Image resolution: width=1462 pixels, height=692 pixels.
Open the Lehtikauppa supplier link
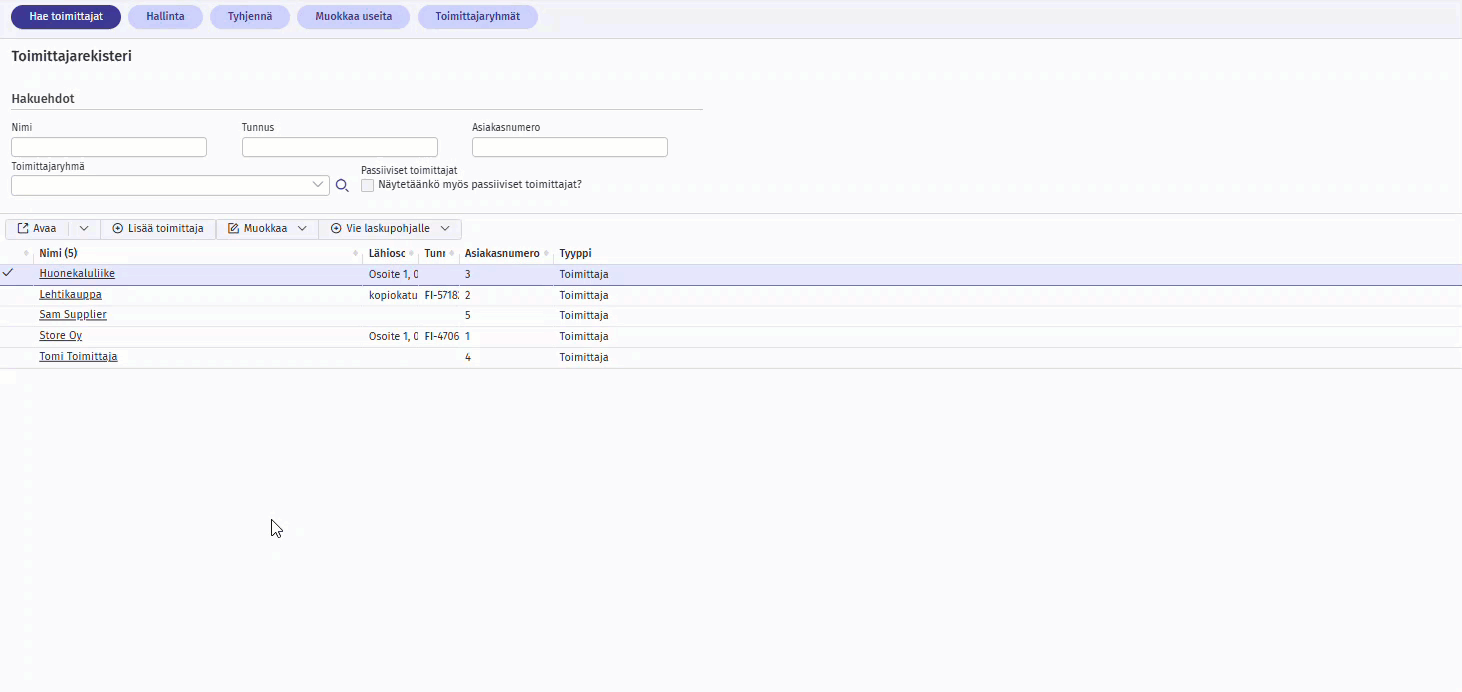tap(70, 295)
